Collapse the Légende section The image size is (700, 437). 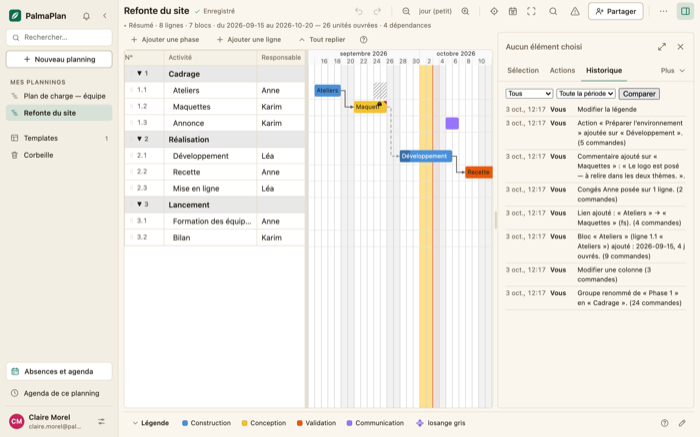coord(150,423)
